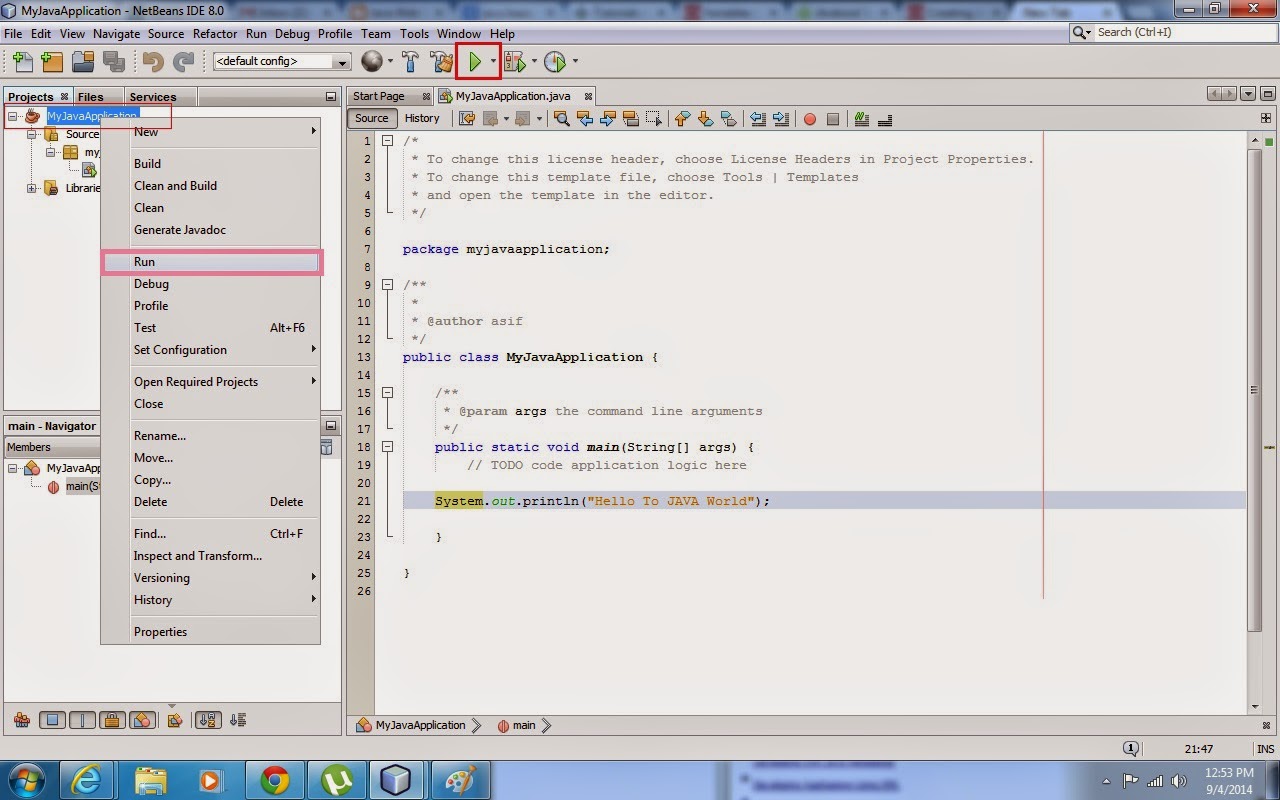Click the Redo arrow icon
Viewport: 1280px width, 800px height.
tap(183, 62)
